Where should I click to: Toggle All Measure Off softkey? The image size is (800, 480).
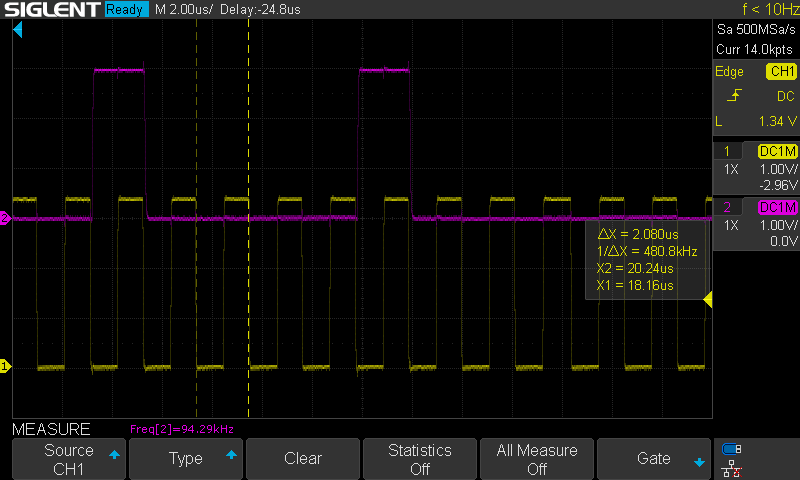click(537, 459)
